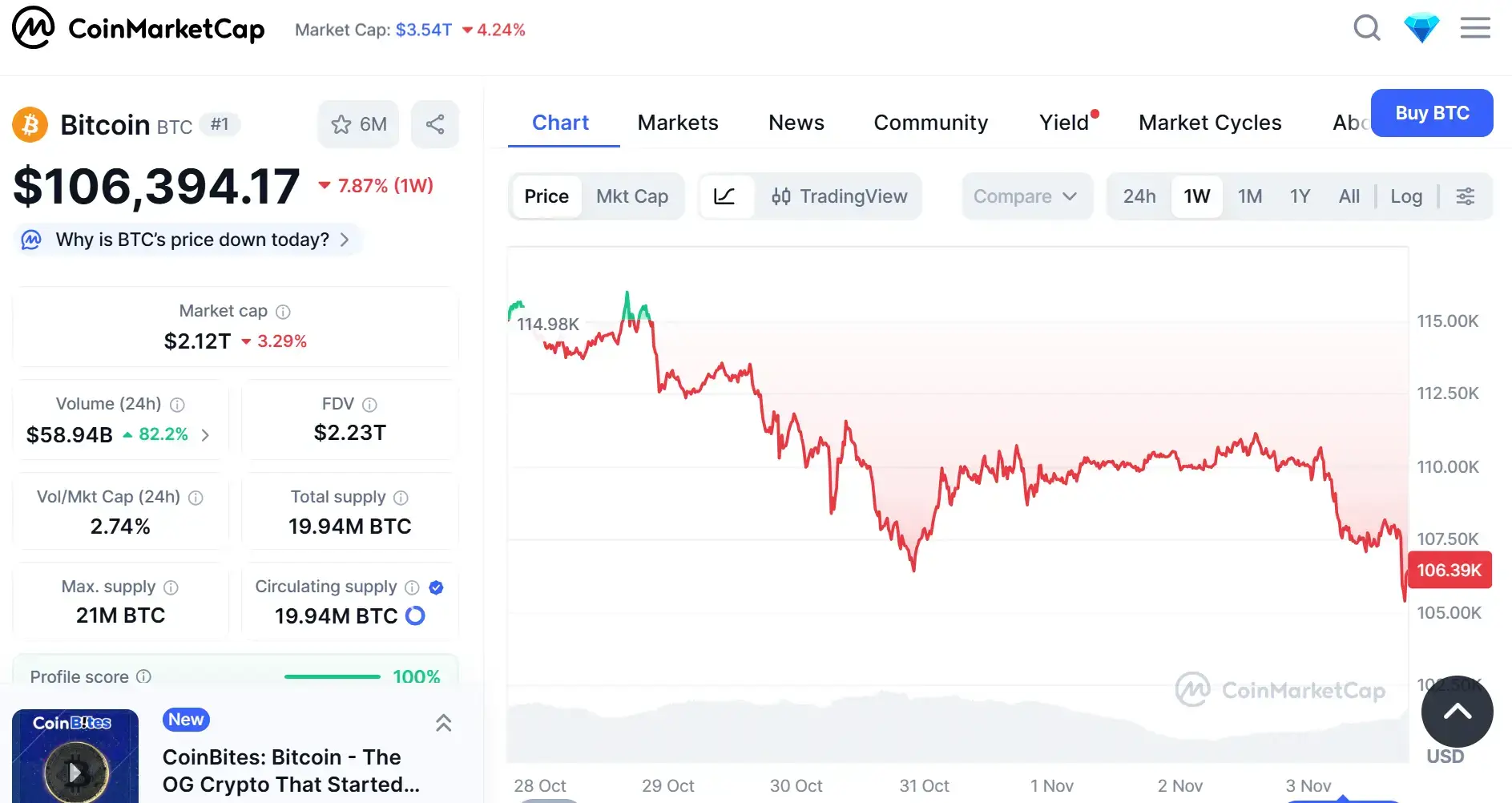
Task: Select the 1M time range
Action: [1249, 196]
